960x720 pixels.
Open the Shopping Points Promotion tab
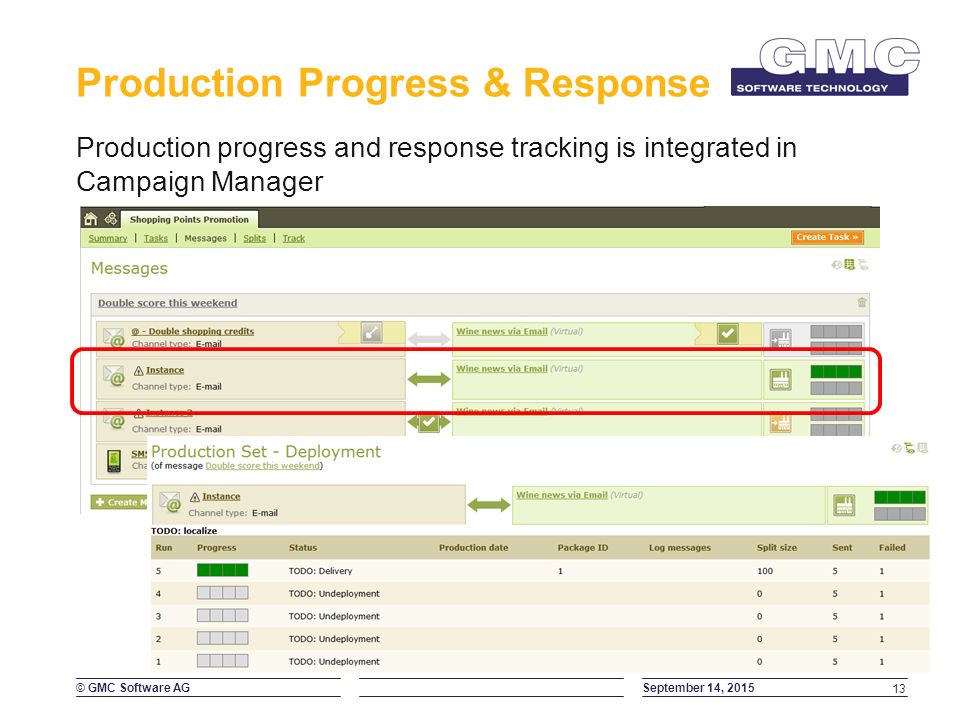point(189,219)
